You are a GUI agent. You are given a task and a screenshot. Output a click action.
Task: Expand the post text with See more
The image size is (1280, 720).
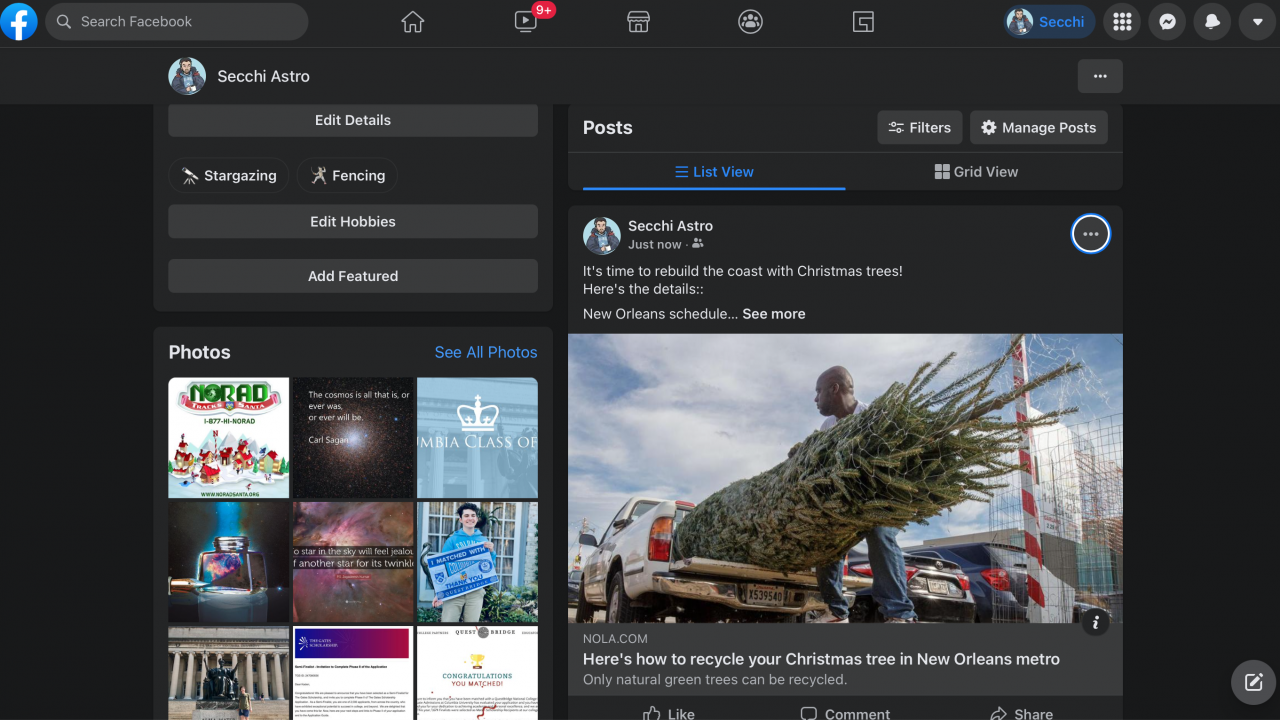774,314
